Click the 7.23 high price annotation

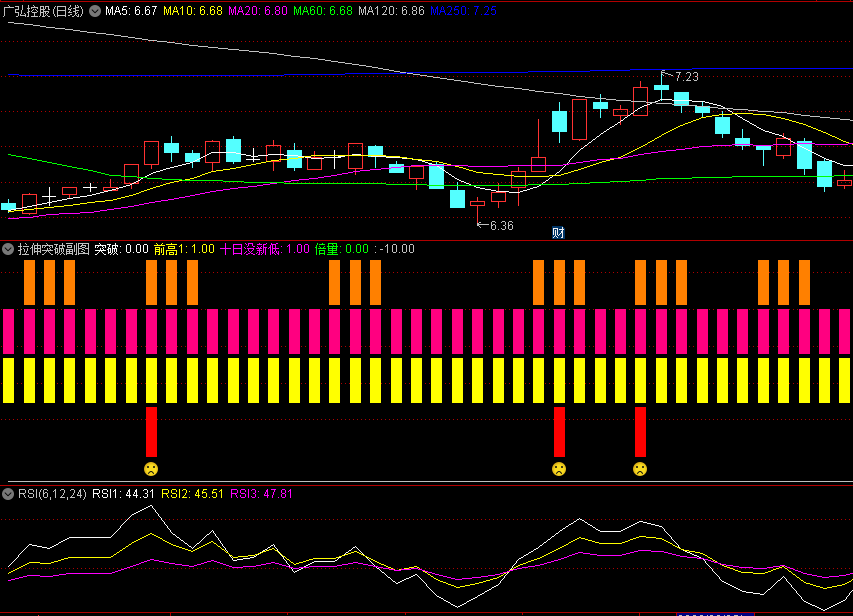[687, 77]
